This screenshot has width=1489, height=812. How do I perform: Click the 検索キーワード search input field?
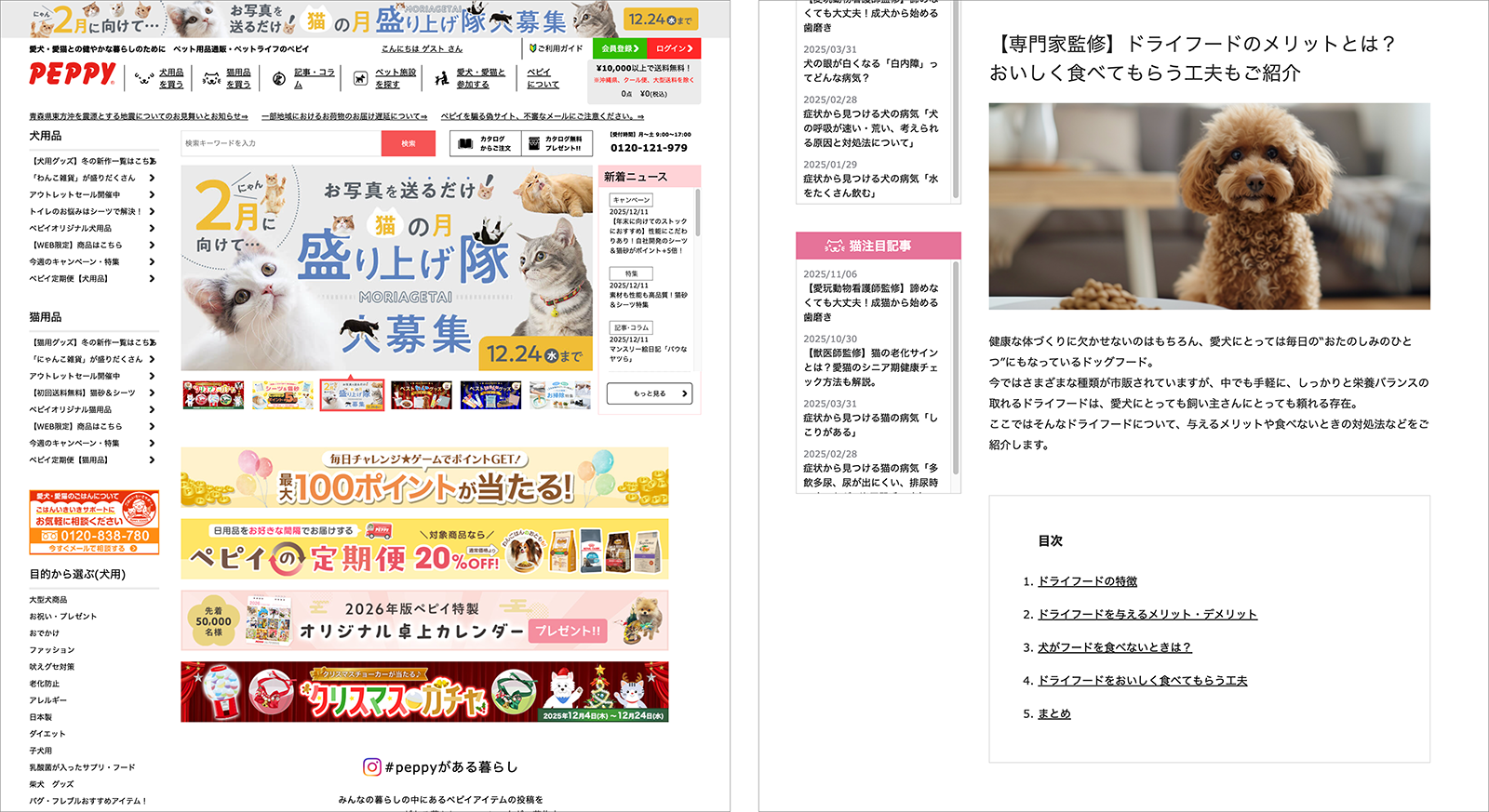click(280, 143)
